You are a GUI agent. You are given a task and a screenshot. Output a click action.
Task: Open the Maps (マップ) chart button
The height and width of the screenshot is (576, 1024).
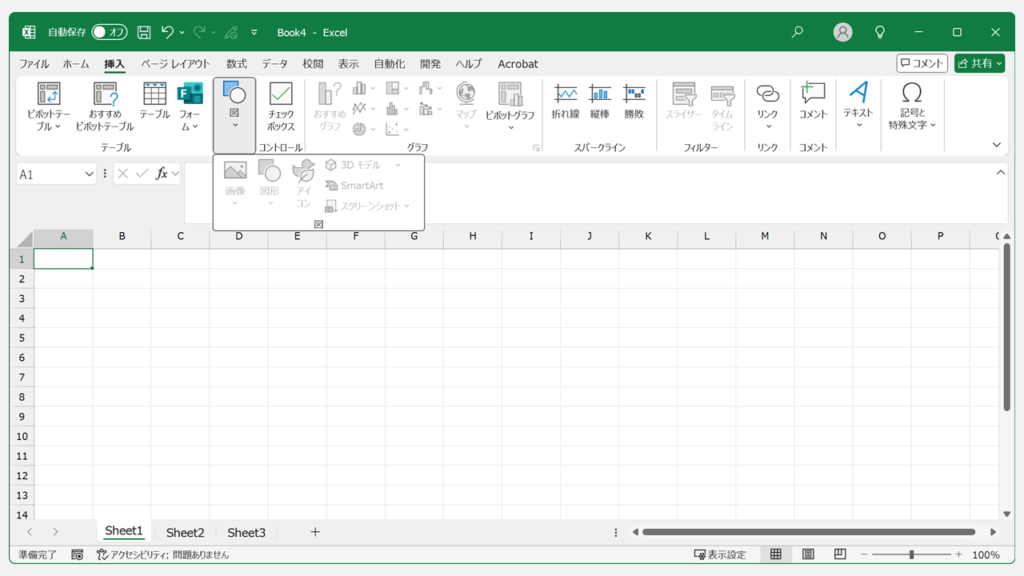pos(466,106)
